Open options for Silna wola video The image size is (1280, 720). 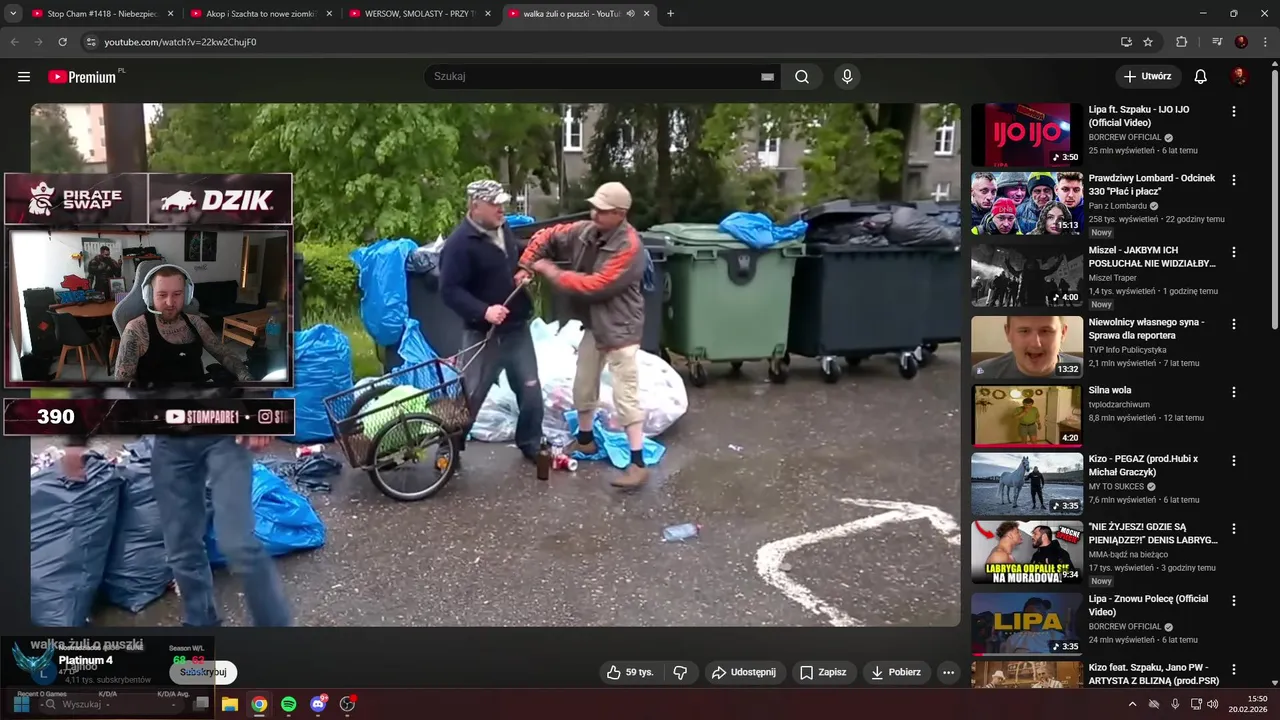coord(1234,392)
